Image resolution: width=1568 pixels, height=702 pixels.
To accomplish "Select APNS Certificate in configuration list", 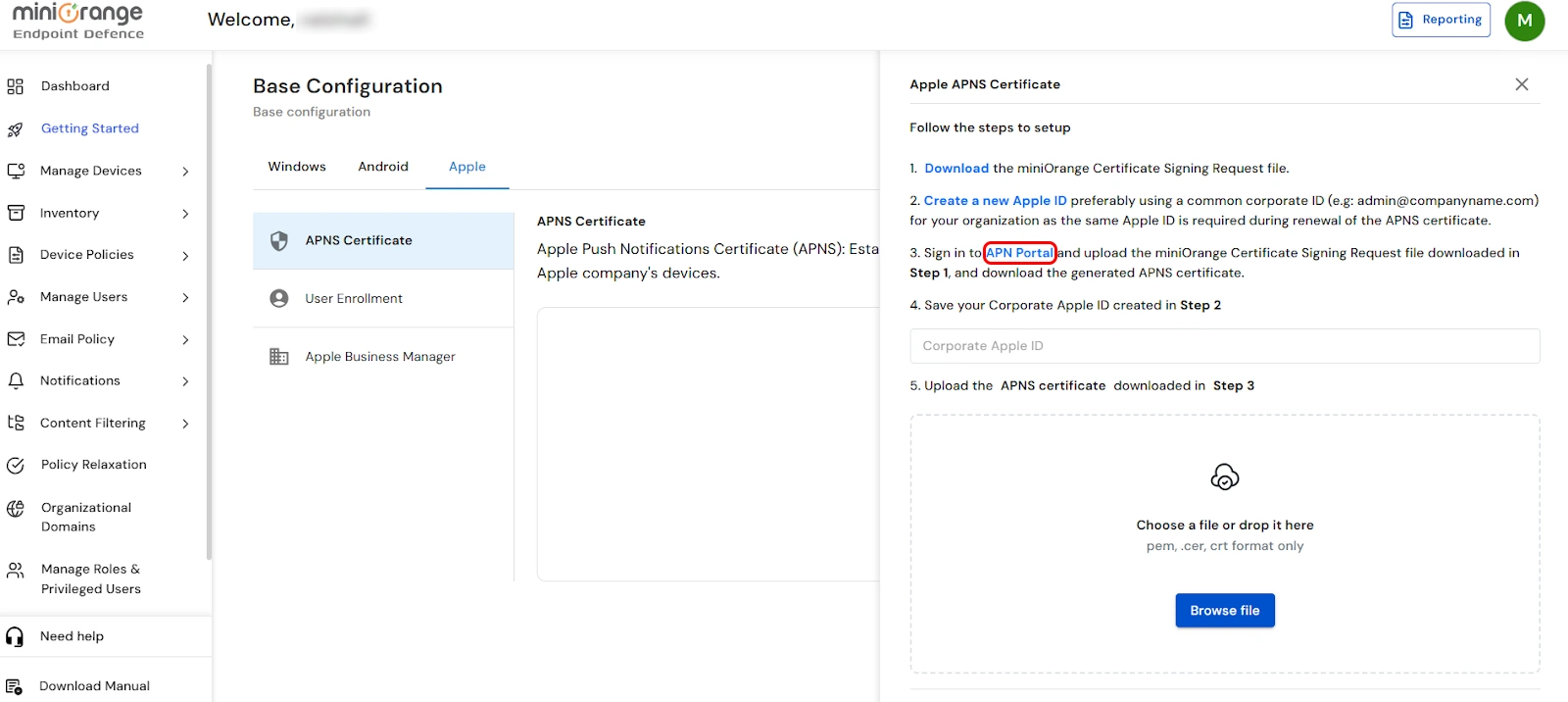I will 383,241.
